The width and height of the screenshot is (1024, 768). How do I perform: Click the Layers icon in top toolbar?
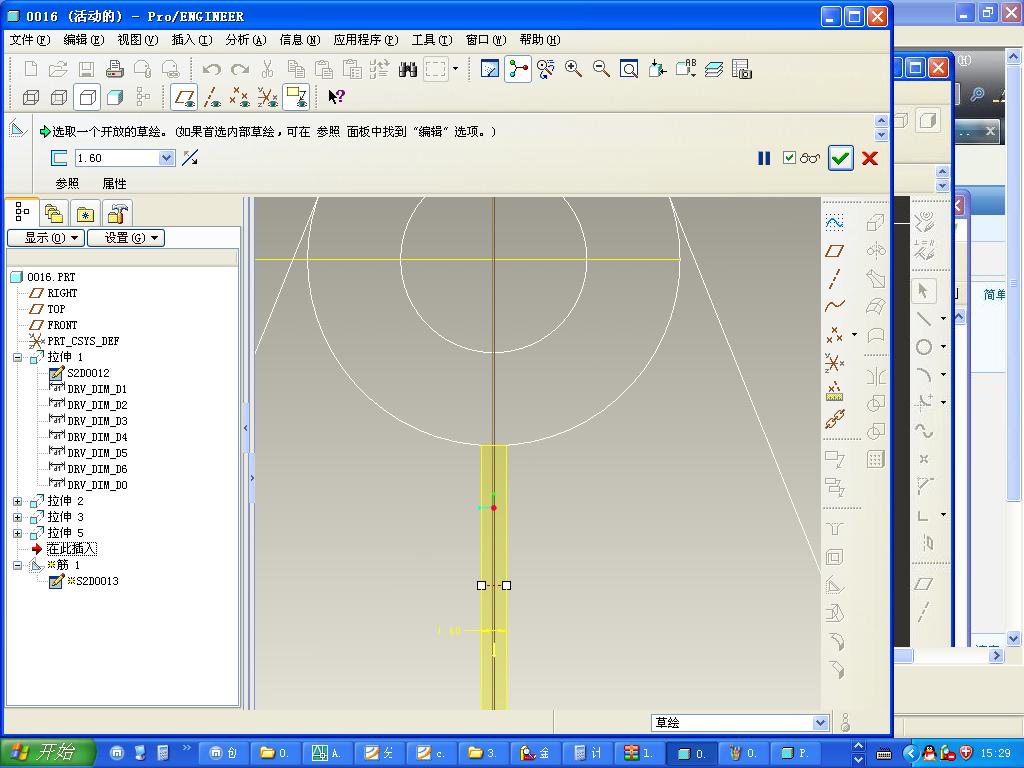[x=714, y=69]
